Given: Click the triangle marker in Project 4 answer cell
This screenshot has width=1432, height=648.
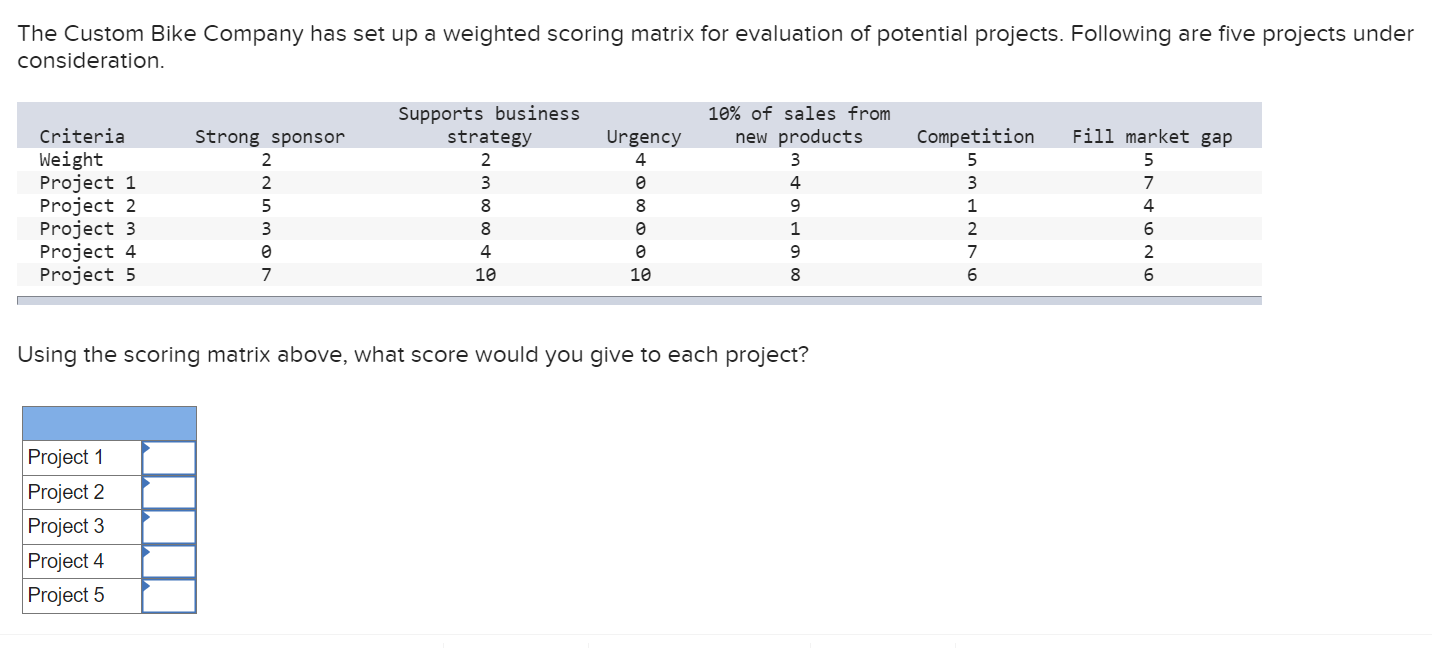Looking at the screenshot, I should click(x=146, y=550).
